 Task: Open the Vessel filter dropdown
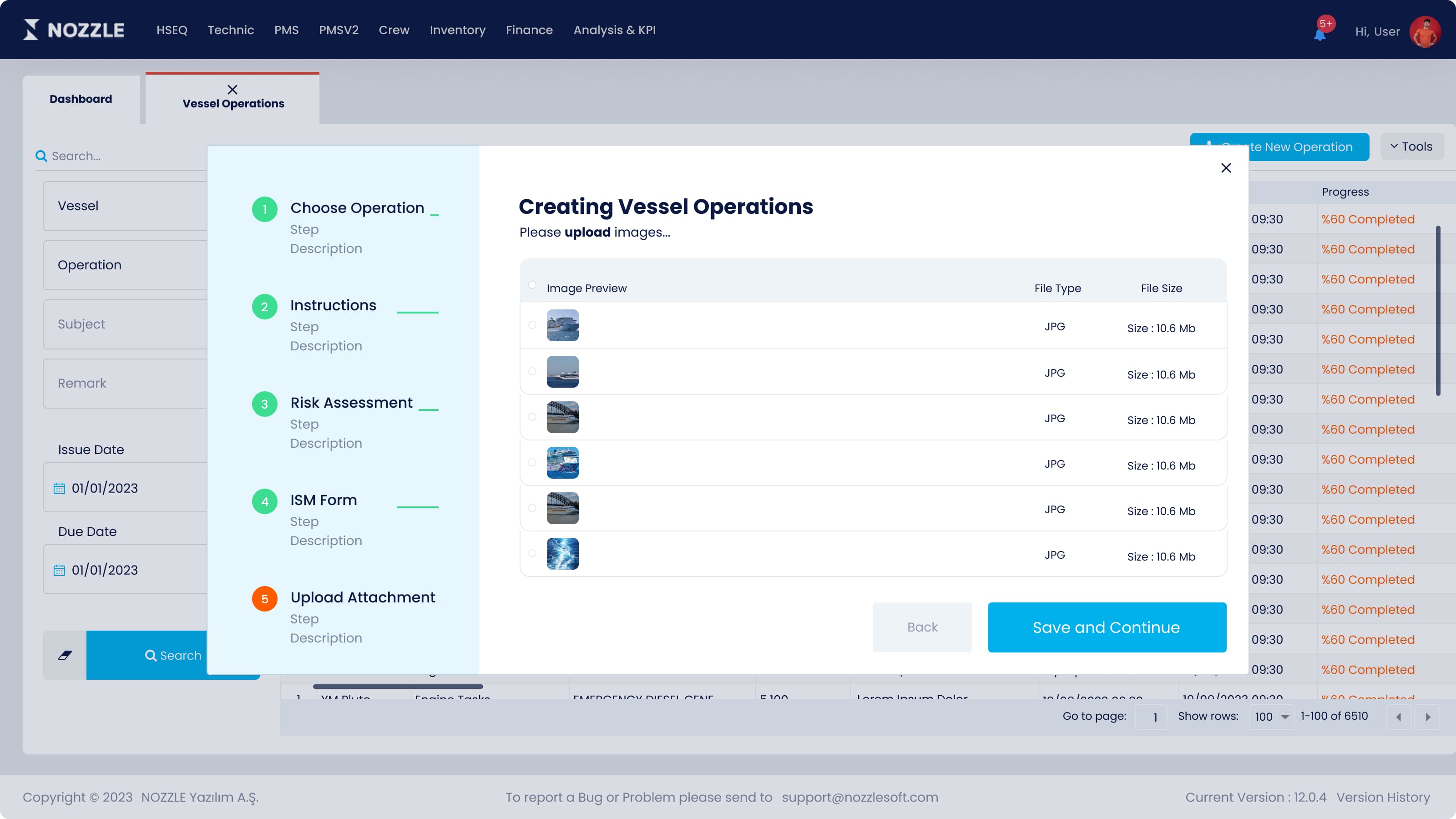[126, 206]
